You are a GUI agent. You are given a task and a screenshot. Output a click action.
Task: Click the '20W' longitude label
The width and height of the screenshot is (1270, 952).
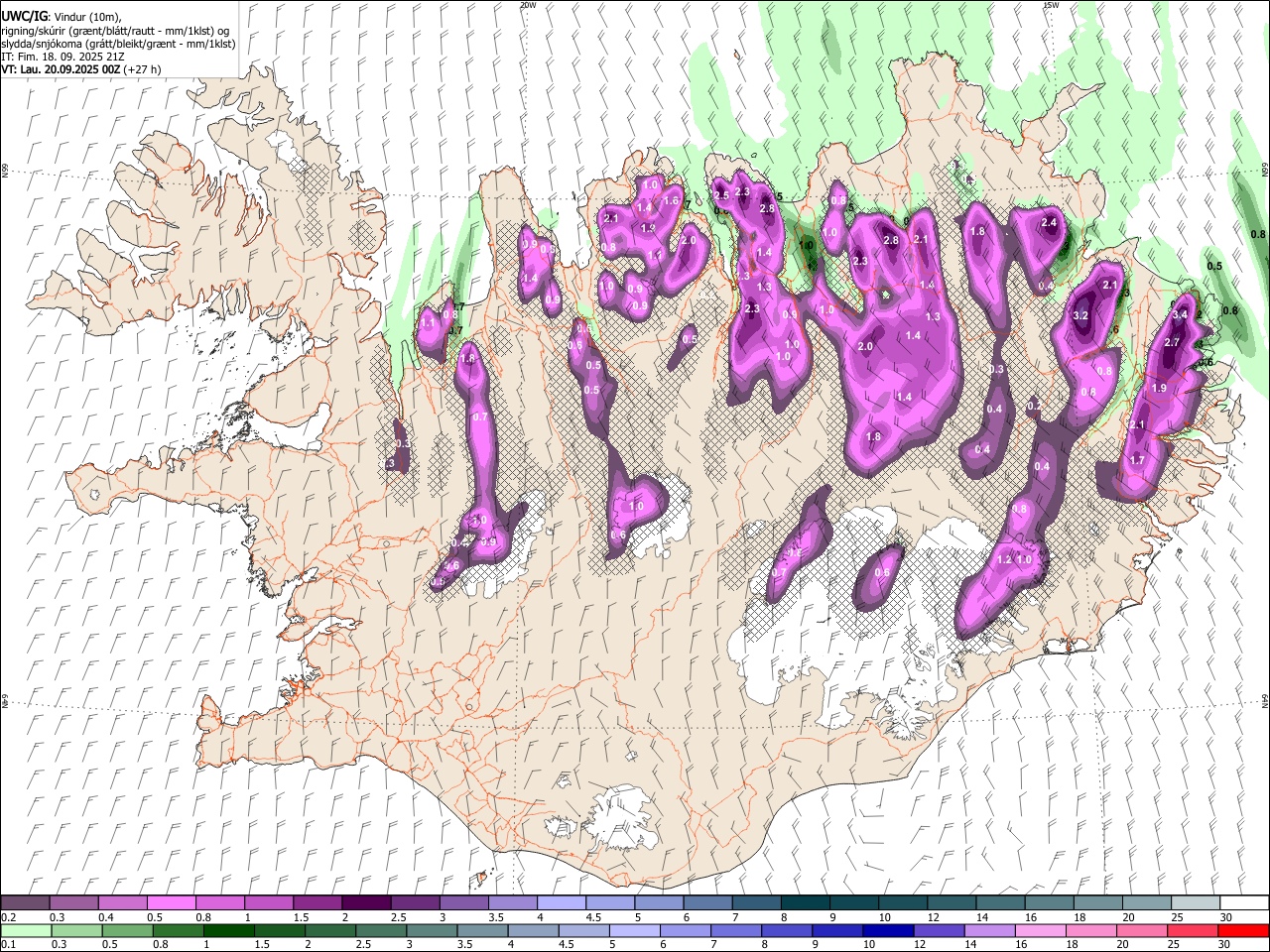click(528, 5)
